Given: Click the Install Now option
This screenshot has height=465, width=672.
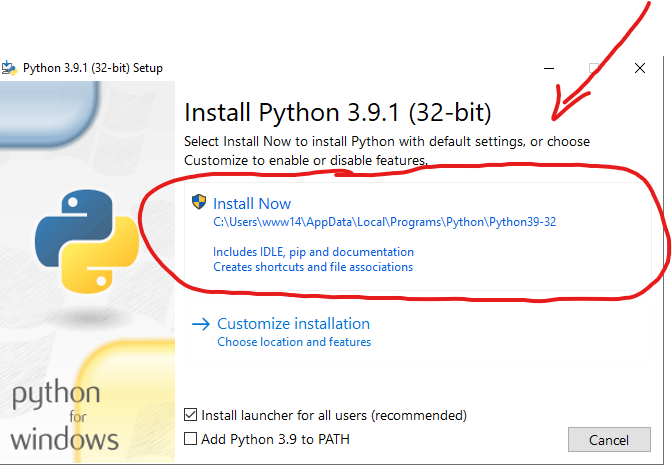Looking at the screenshot, I should click(418, 237).
